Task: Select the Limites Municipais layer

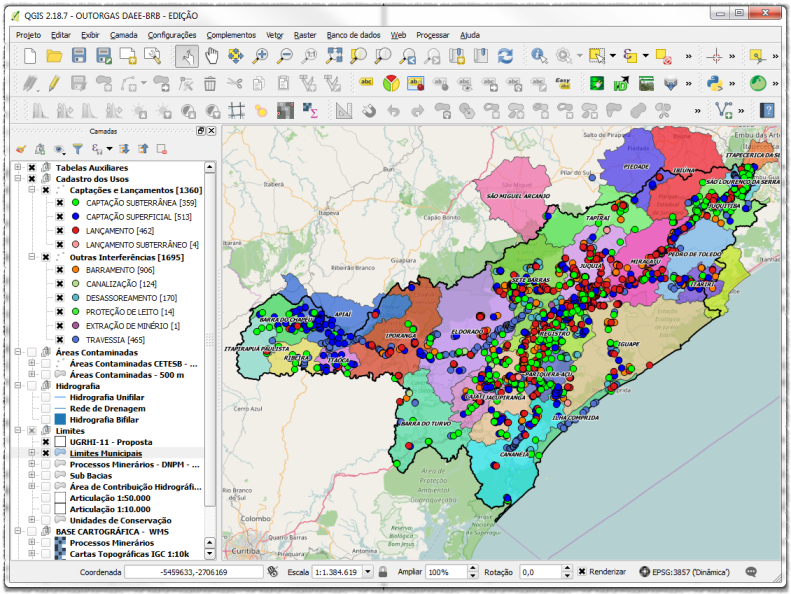Action: click(x=105, y=453)
